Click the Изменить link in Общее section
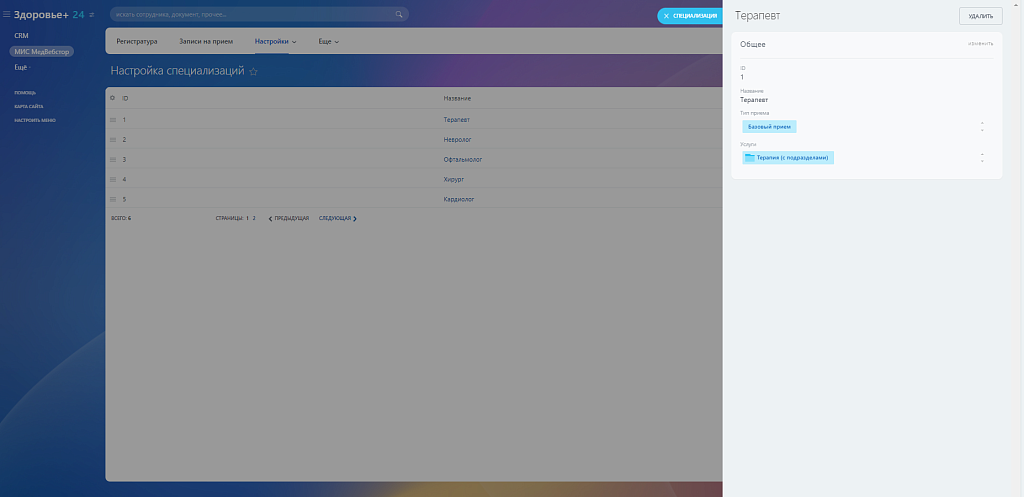 [x=980, y=45]
